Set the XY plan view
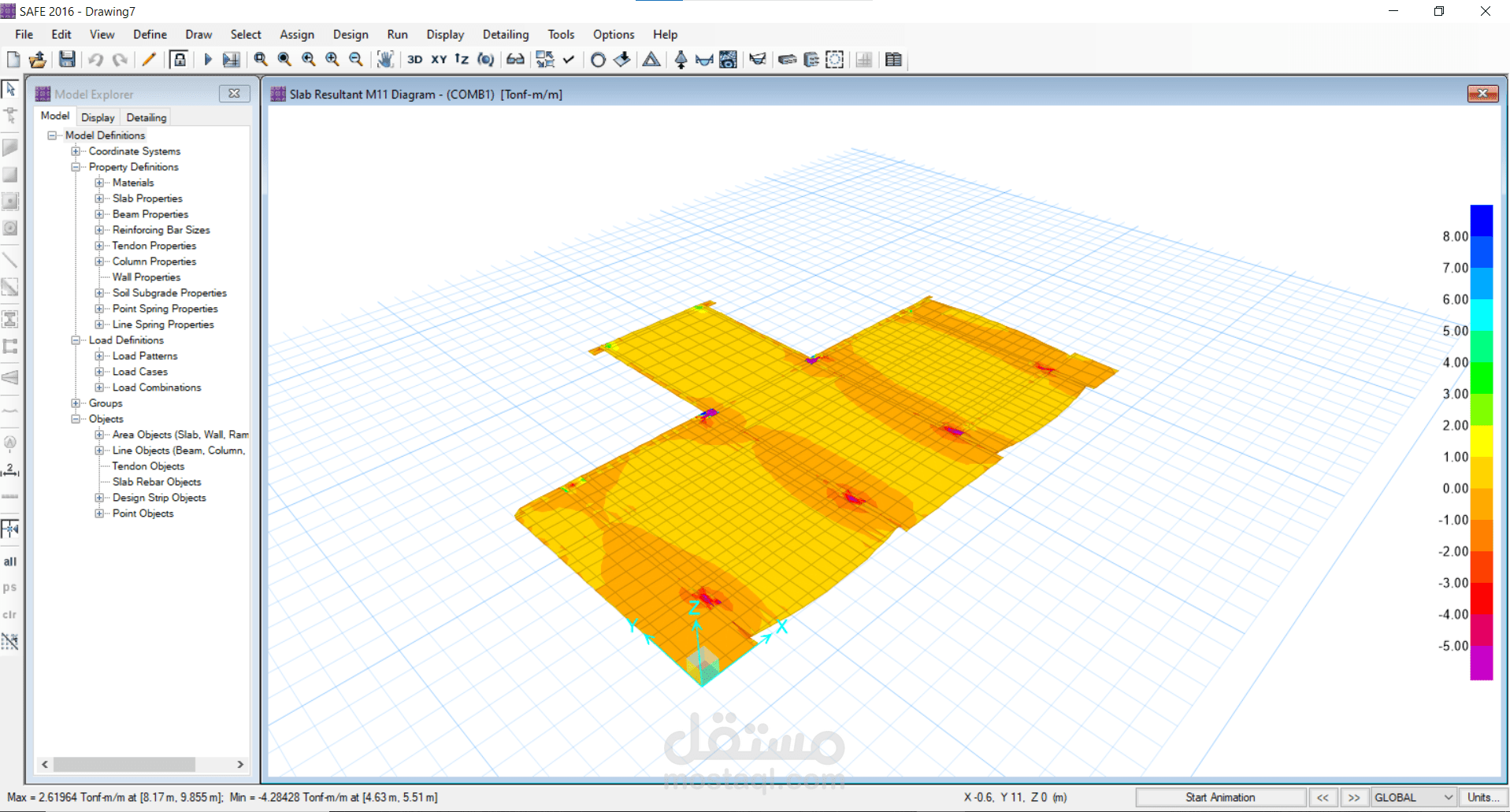The width and height of the screenshot is (1510, 812). pyautogui.click(x=439, y=60)
